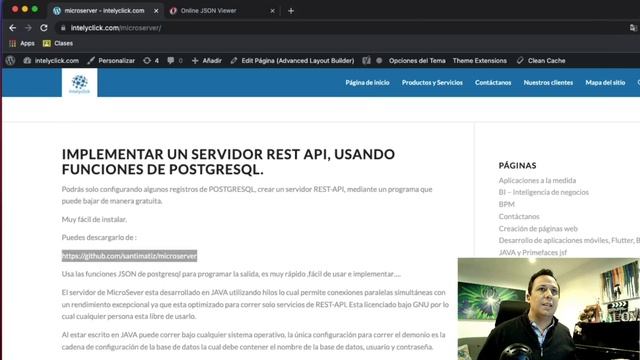Open Theme Extensions in admin bar

click(x=480, y=60)
